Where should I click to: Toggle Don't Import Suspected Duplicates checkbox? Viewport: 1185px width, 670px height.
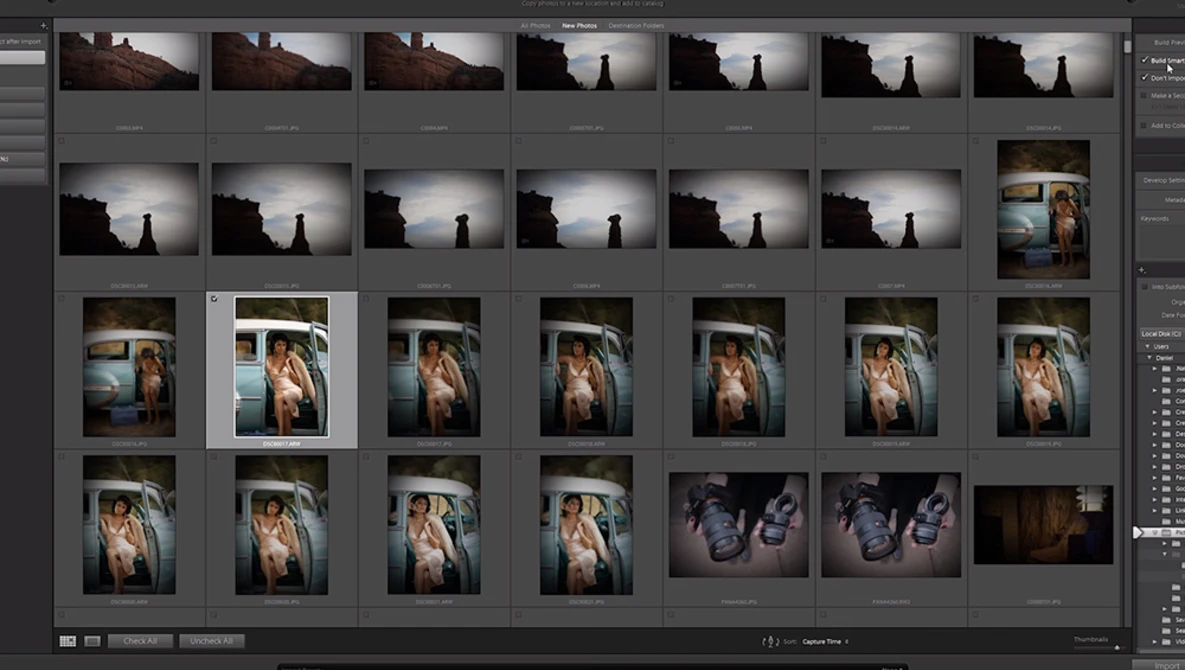click(1144, 78)
